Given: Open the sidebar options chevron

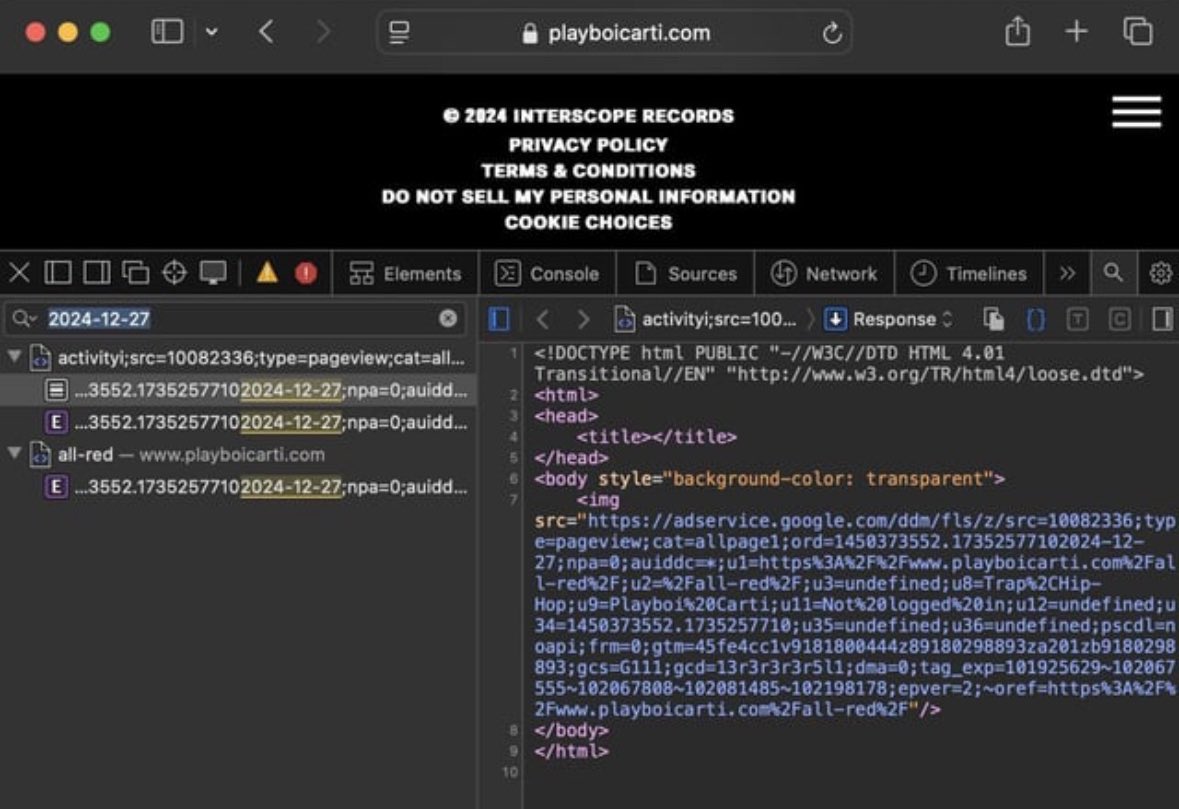Looking at the screenshot, I should tap(212, 32).
